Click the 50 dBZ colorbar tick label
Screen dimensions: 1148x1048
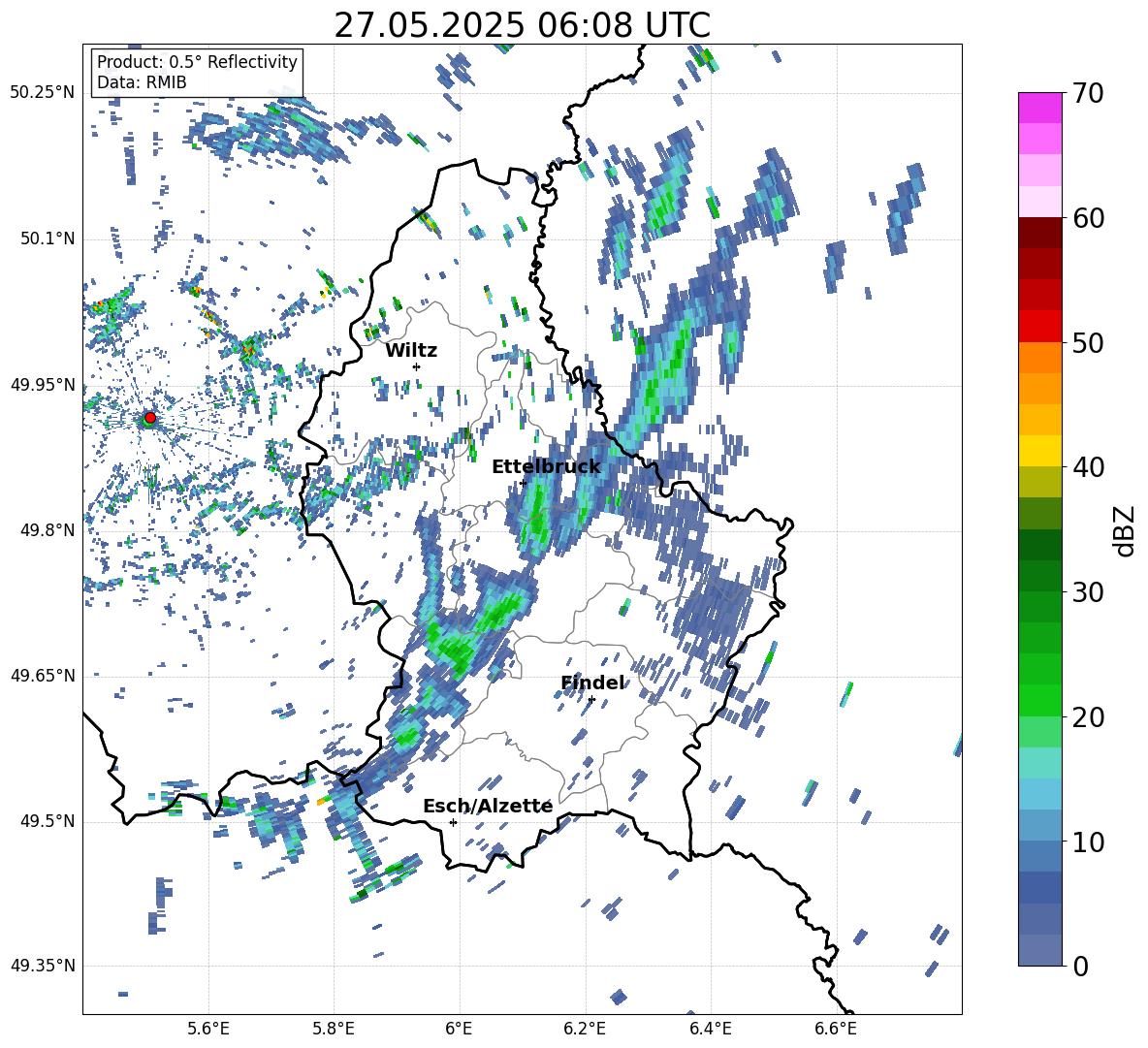point(1089,342)
